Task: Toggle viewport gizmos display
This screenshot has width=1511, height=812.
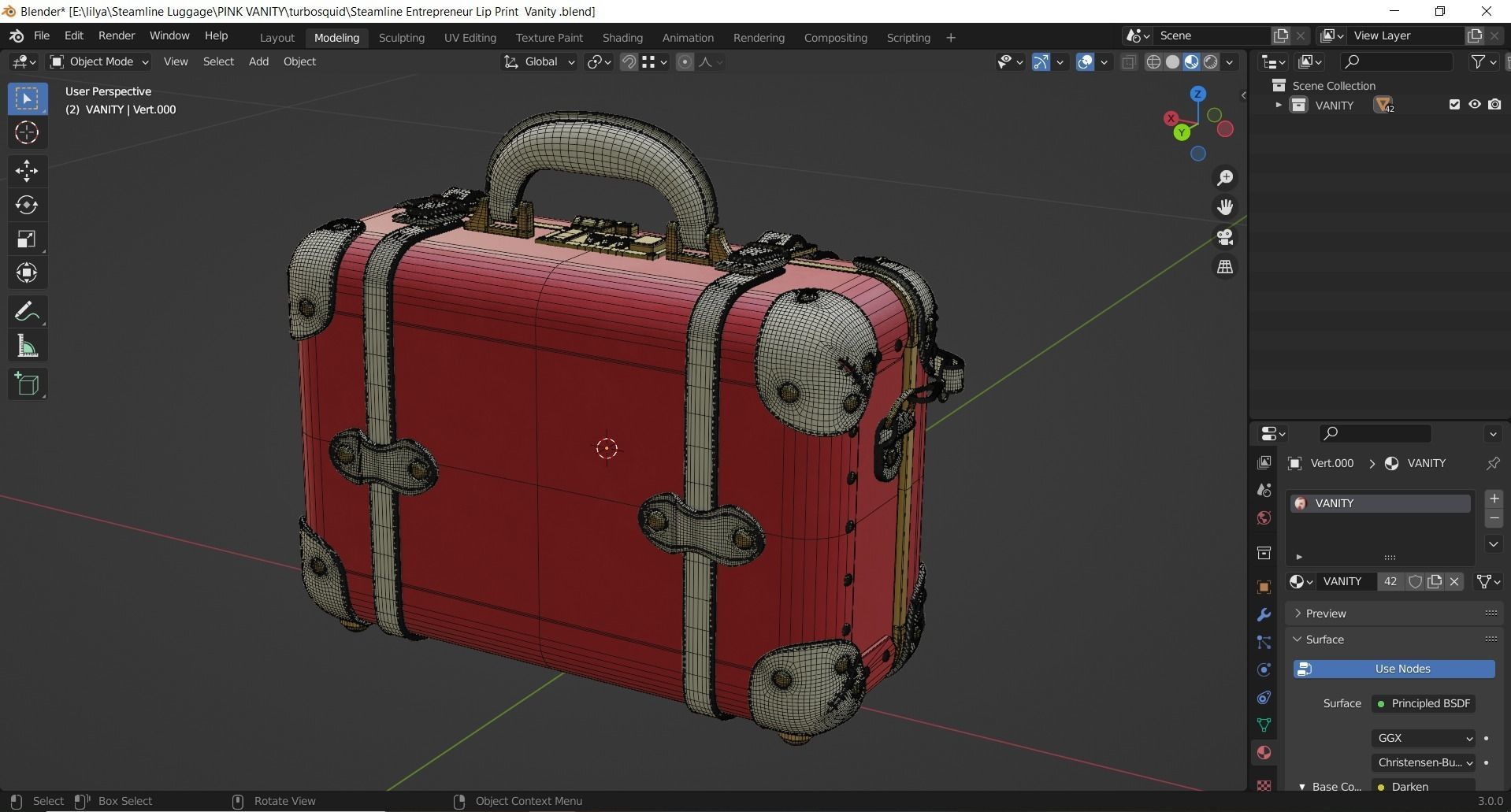Action: click(1041, 61)
